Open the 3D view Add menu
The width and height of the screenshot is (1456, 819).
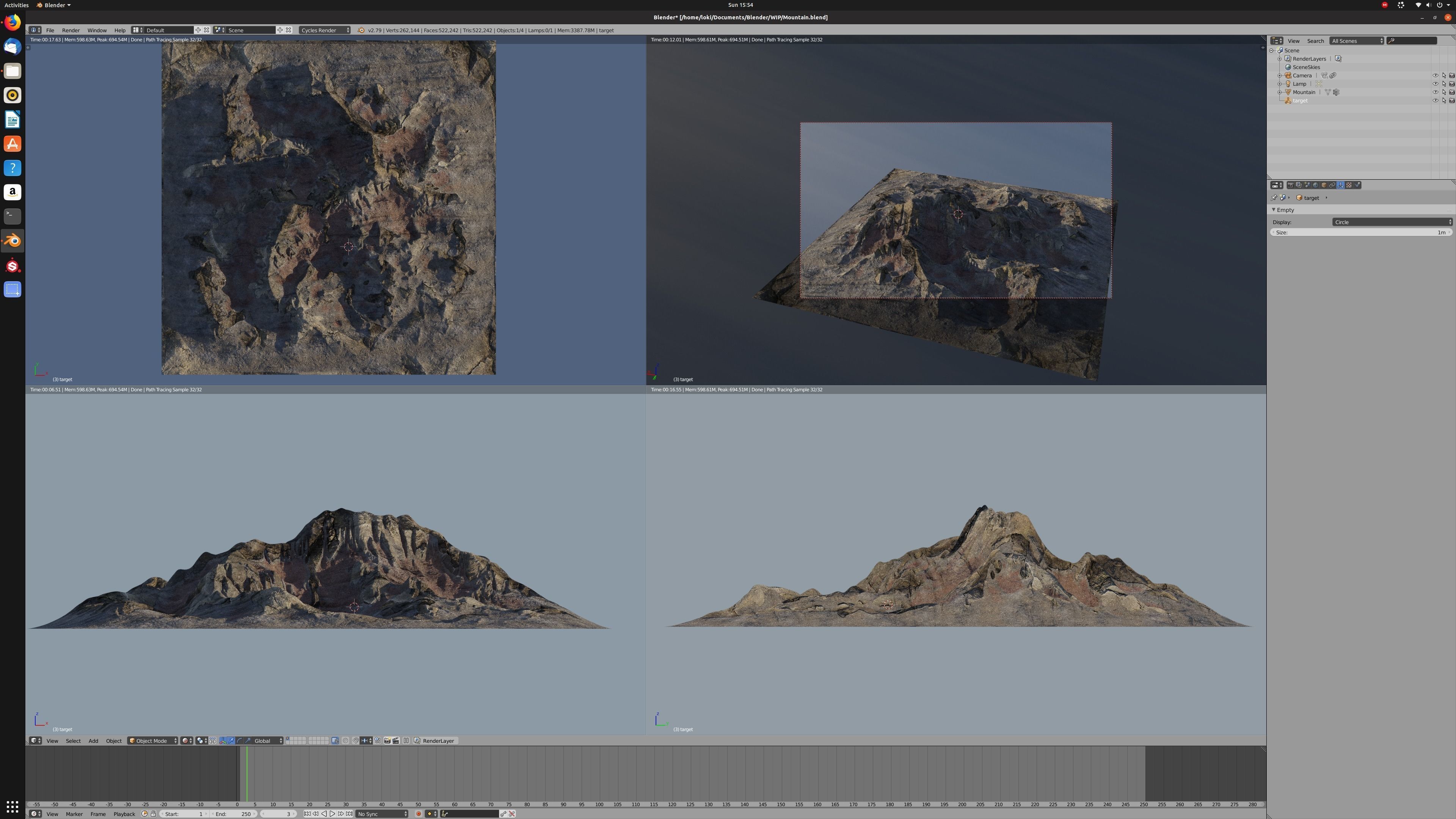pyautogui.click(x=93, y=741)
